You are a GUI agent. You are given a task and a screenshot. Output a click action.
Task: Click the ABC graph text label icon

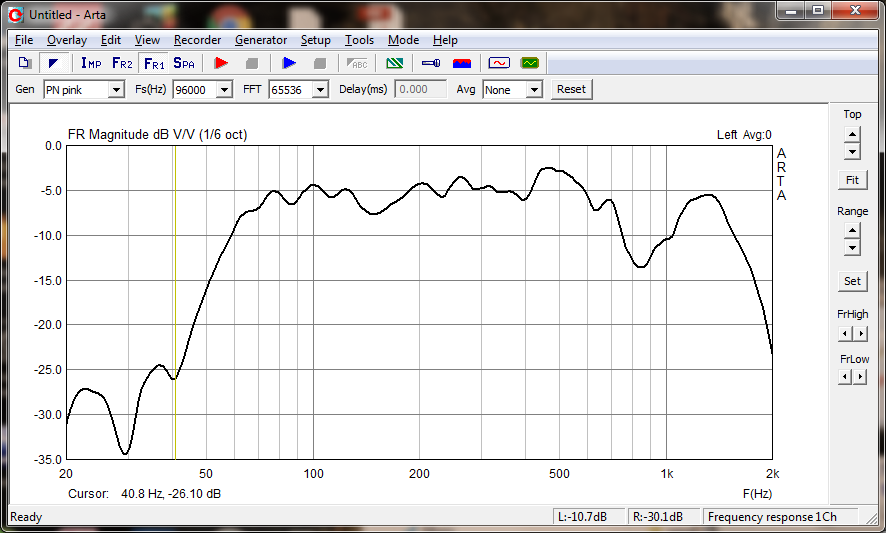pyautogui.click(x=357, y=63)
